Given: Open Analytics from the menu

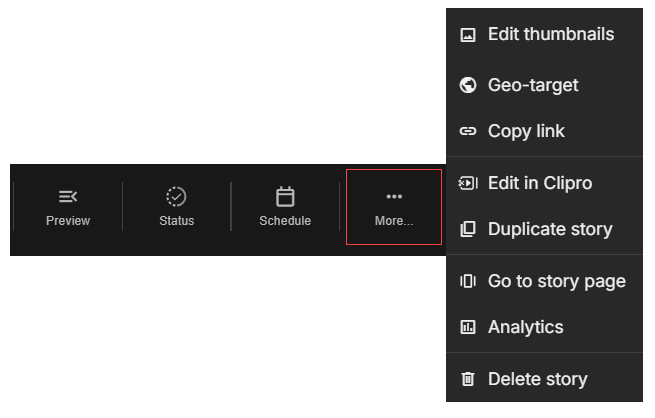Looking at the screenshot, I should (544, 327).
